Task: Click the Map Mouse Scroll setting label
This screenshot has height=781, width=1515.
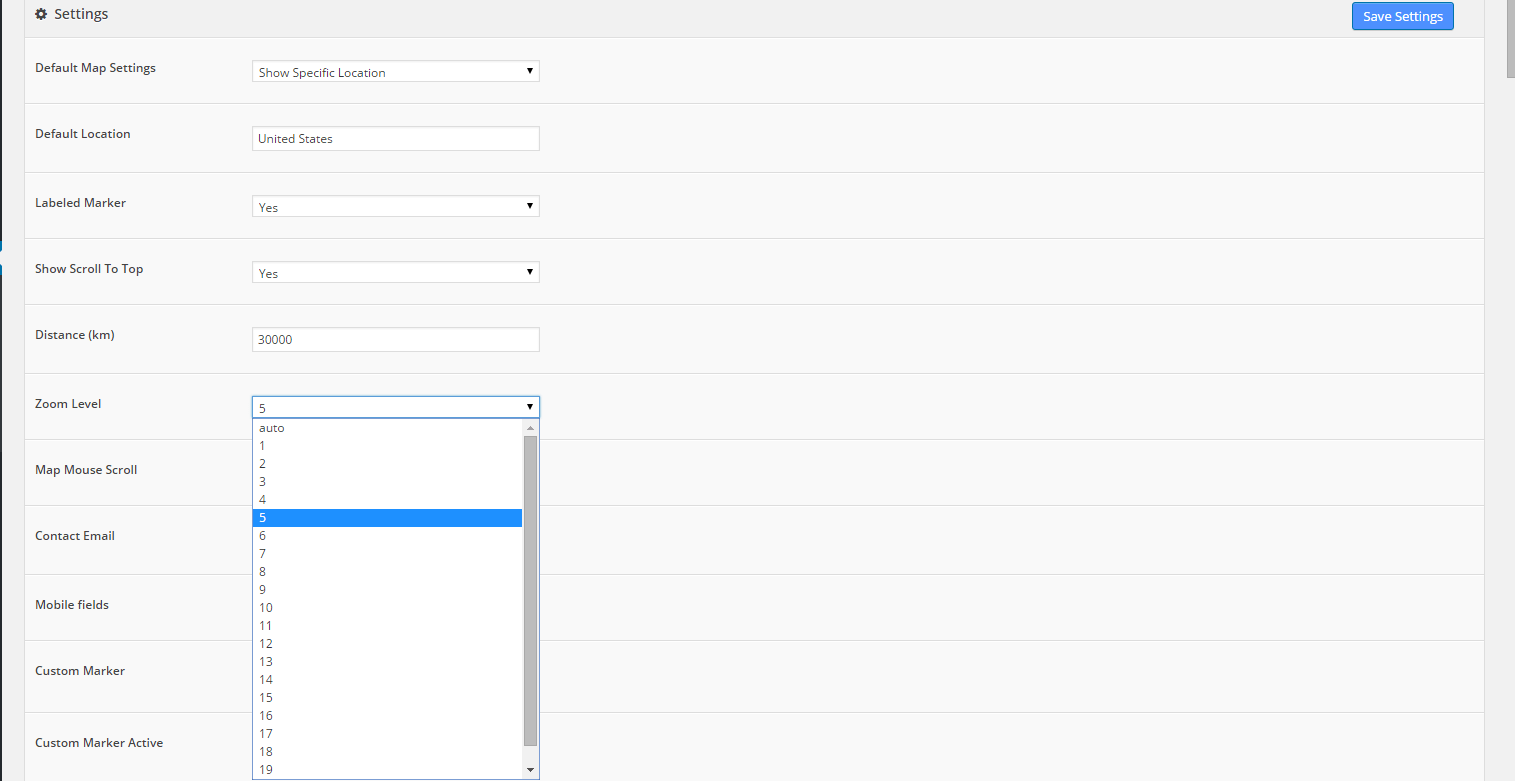Action: pyautogui.click(x=86, y=469)
